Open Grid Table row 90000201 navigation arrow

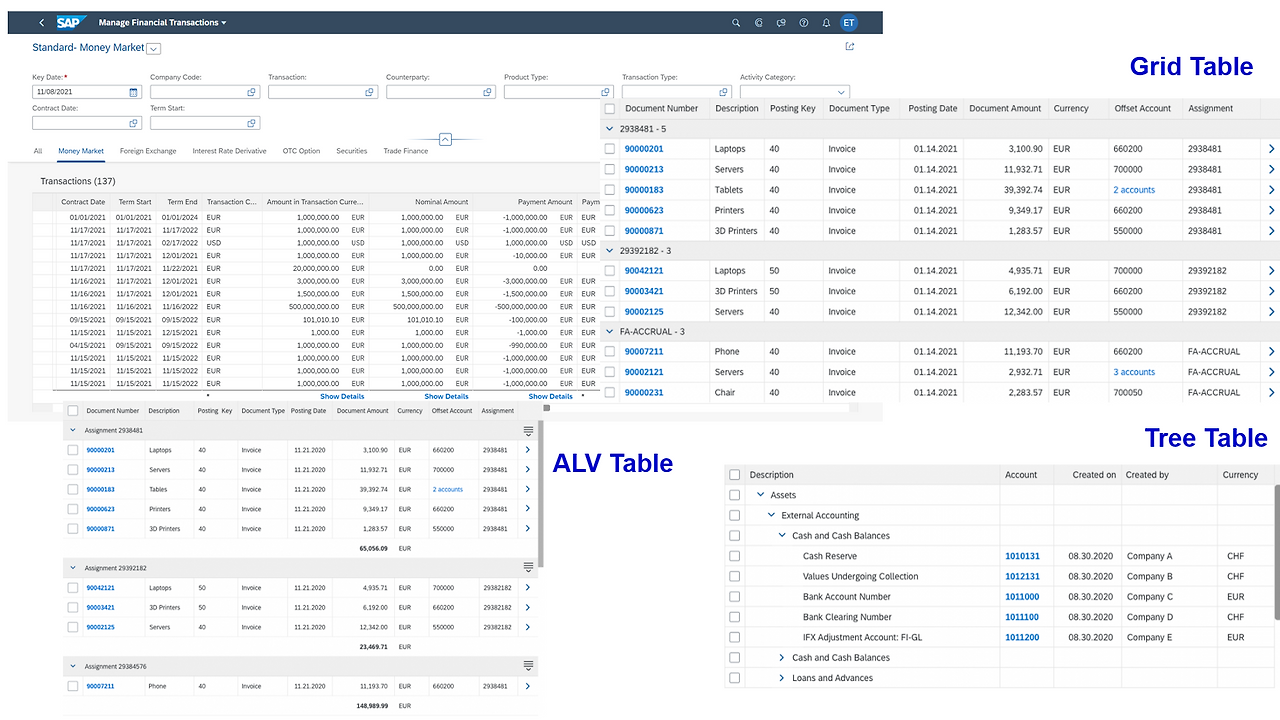pos(1272,149)
